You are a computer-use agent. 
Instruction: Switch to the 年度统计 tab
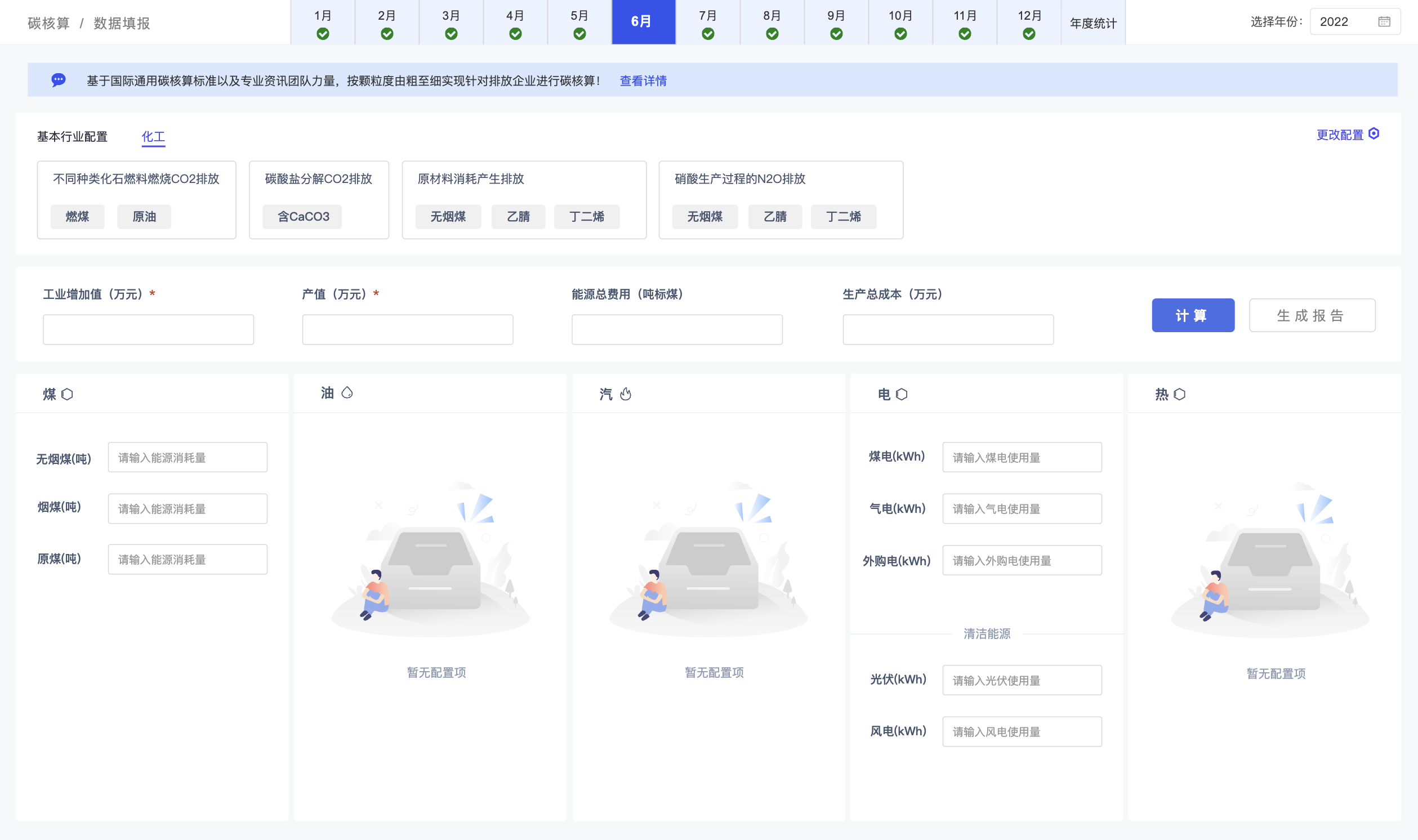tap(1093, 23)
